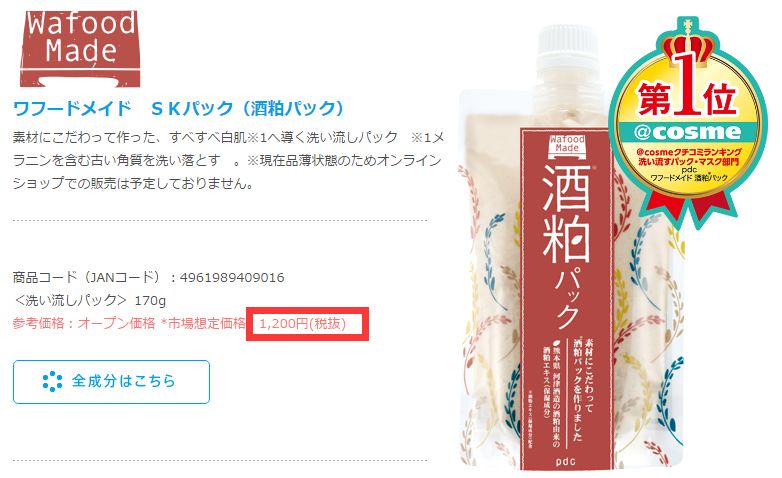Screen dimensions: 782x478
Task: Click the ＜洗い流しパック＞ 170g size line
Action: pyautogui.click(x=90, y=300)
